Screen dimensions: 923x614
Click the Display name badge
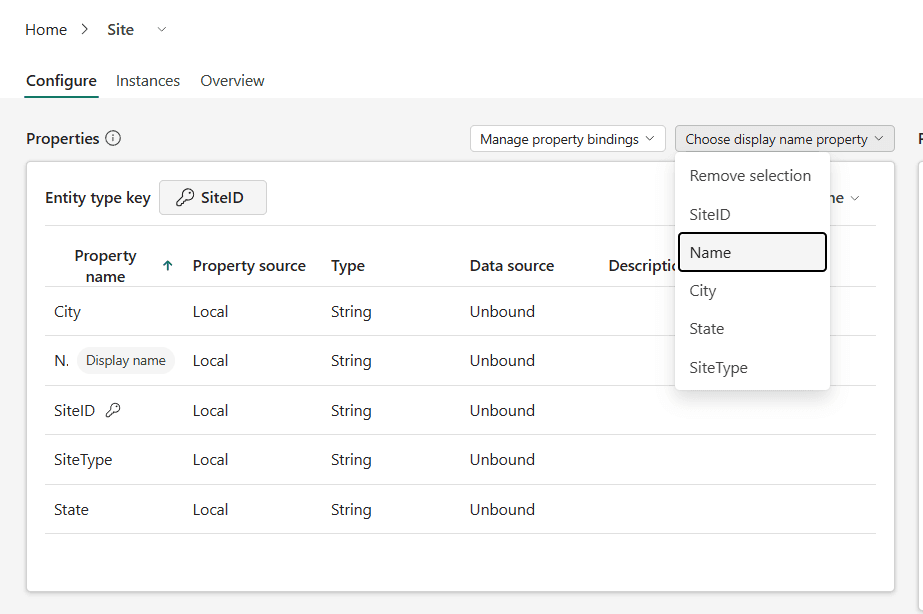pos(126,360)
